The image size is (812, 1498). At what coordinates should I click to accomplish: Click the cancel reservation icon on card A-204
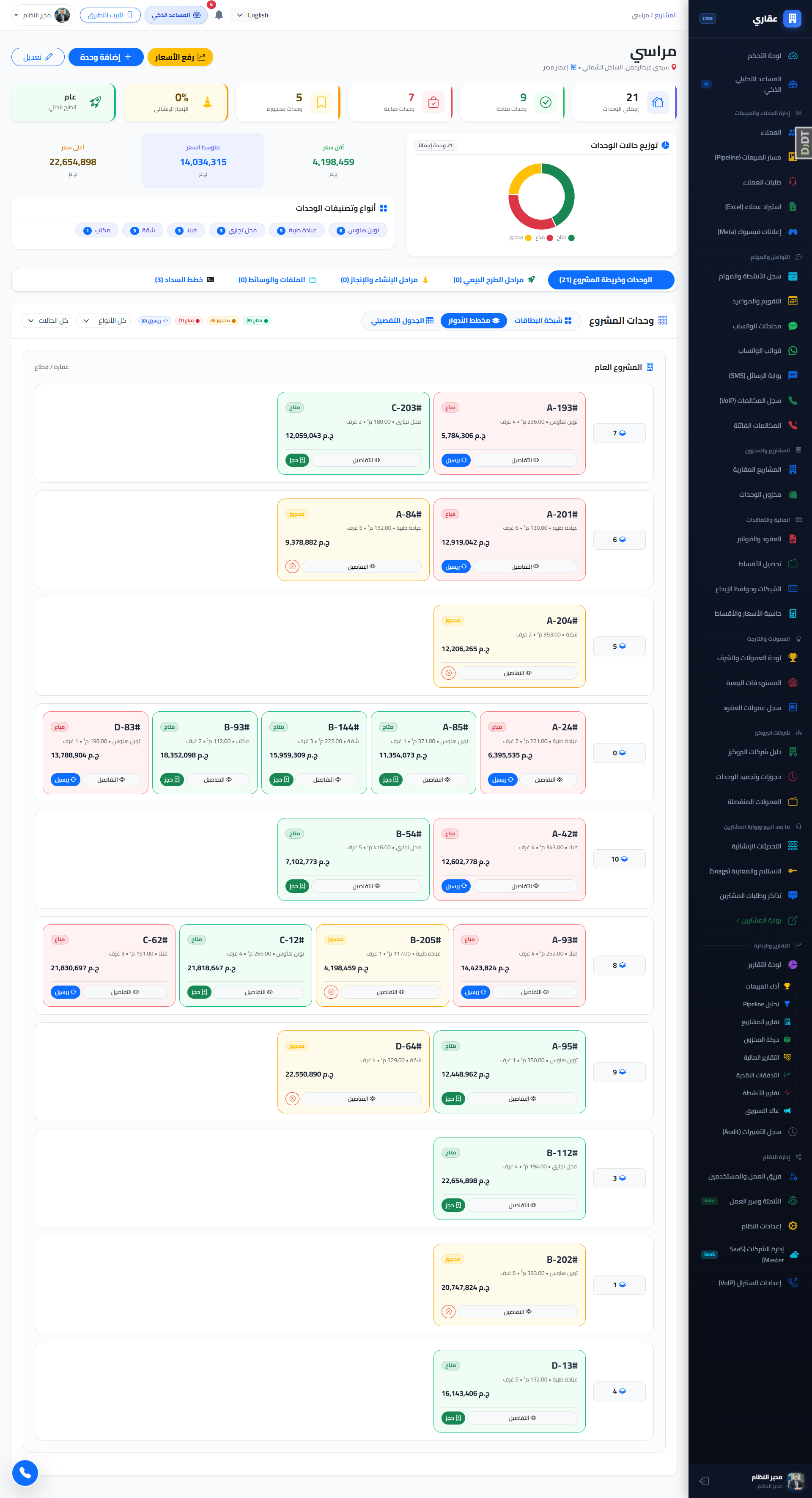(x=448, y=673)
